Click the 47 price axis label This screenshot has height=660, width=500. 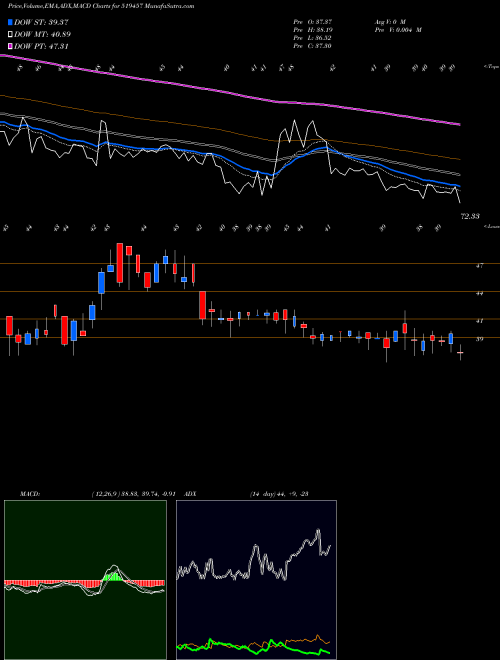(x=479, y=266)
